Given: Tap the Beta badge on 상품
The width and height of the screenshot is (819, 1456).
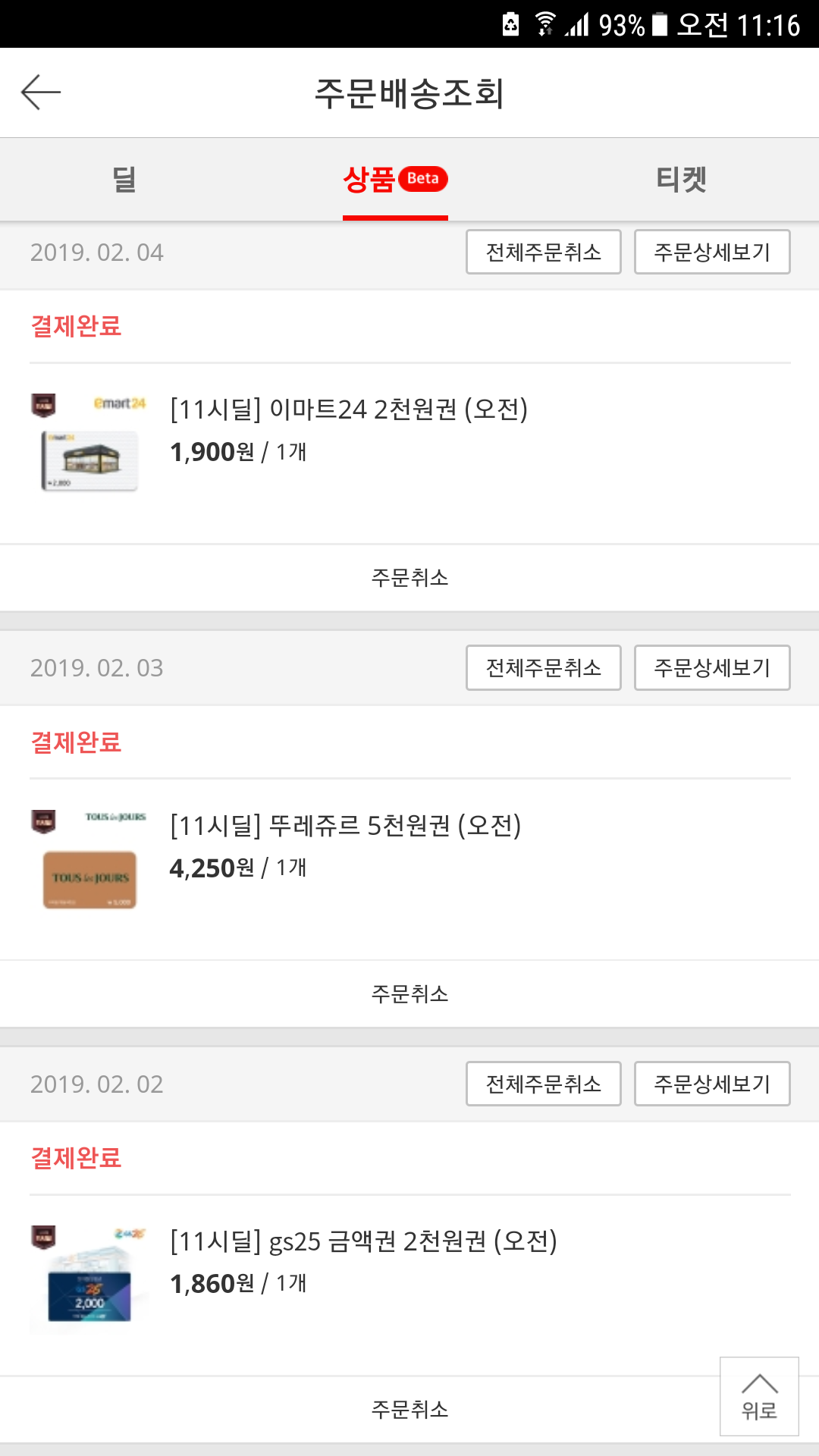Looking at the screenshot, I should pos(423,179).
